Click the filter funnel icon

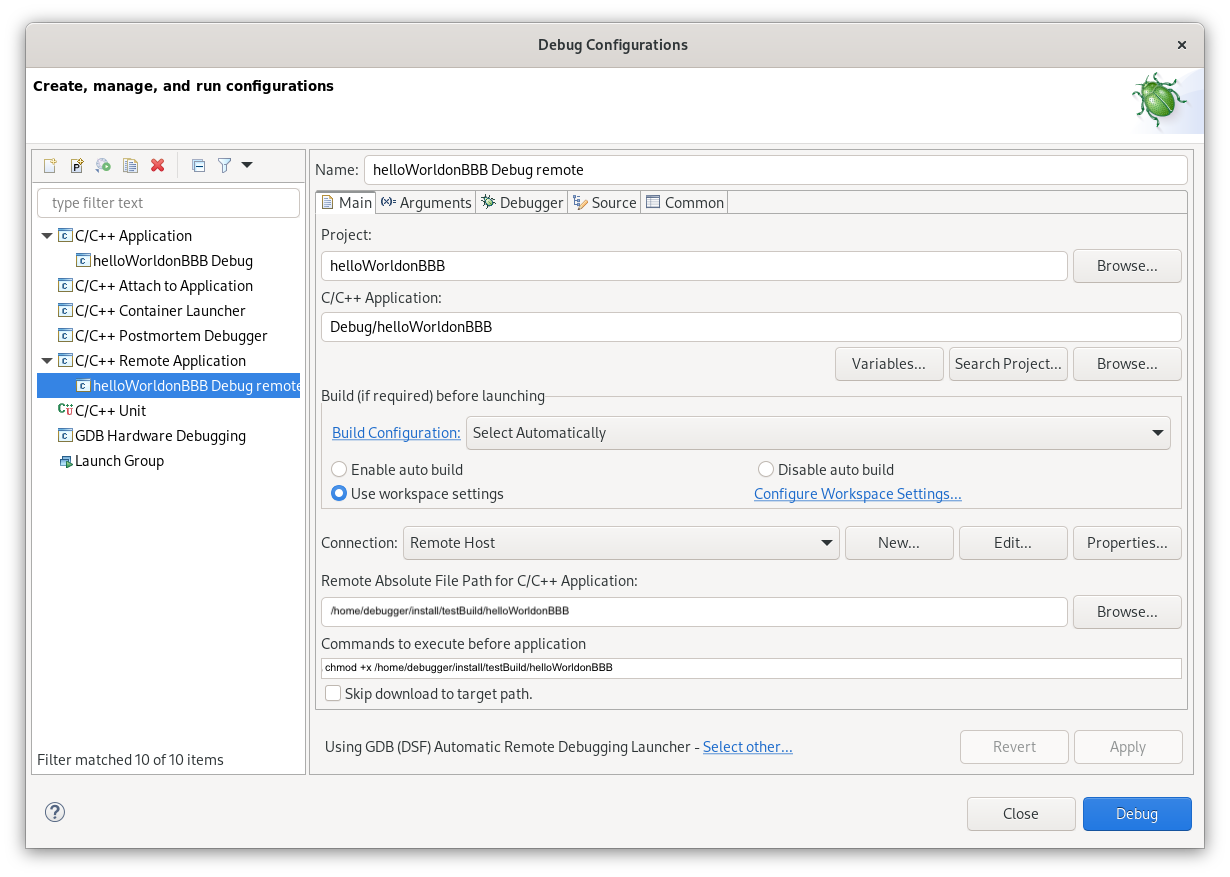point(225,166)
